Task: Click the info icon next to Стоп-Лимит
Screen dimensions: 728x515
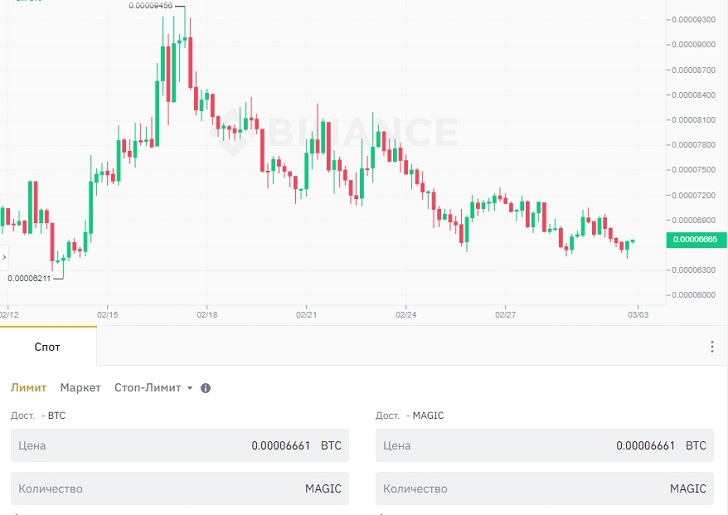Action: (x=206, y=388)
